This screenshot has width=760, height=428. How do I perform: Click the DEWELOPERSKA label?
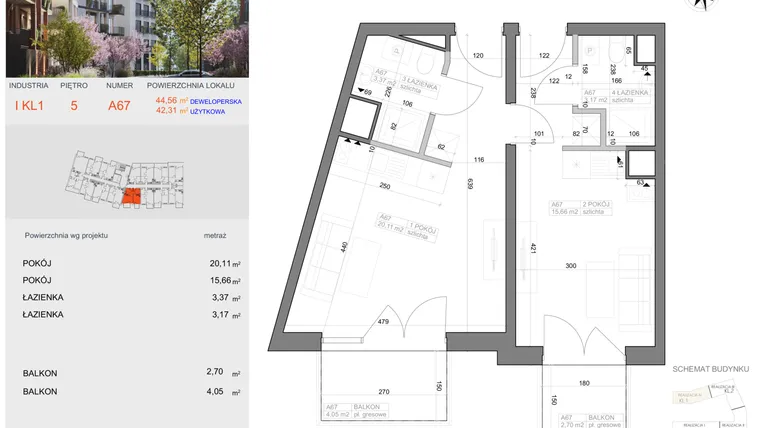(216, 102)
